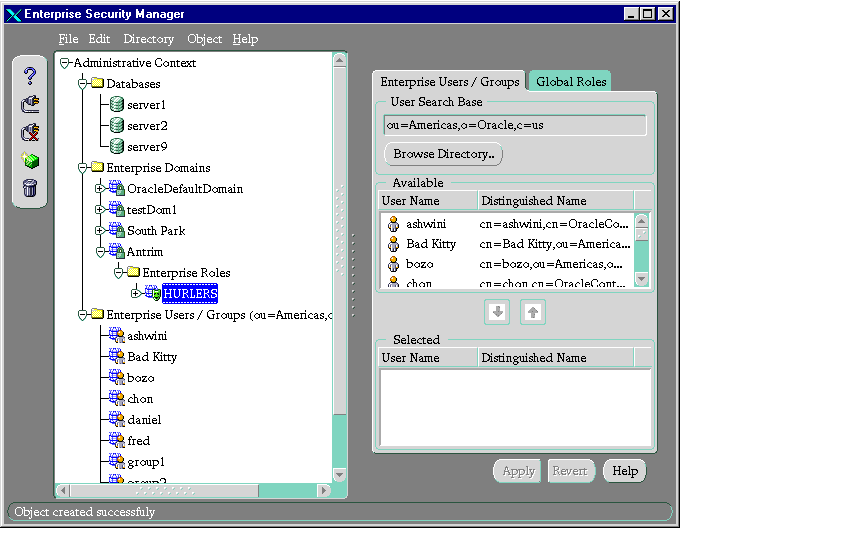Collapse the Databases folder
The width and height of the screenshot is (864, 538).
click(x=83, y=84)
